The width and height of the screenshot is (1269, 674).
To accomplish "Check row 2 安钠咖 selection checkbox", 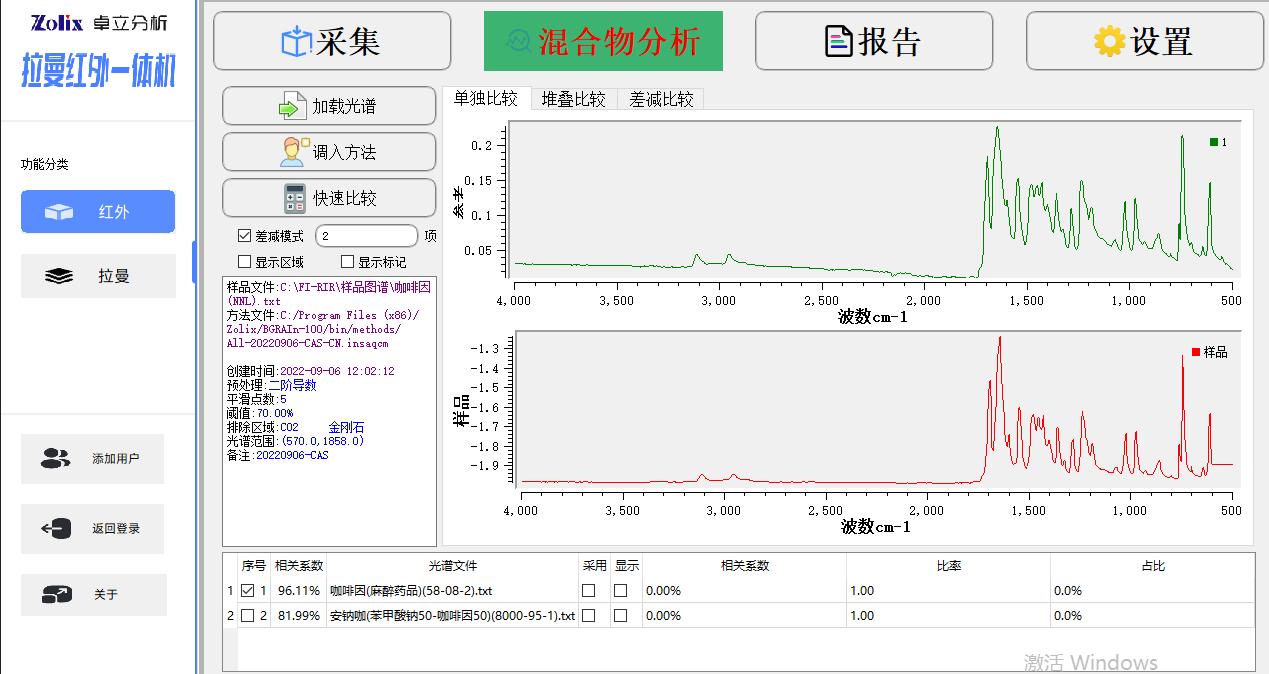I will pyautogui.click(x=247, y=616).
